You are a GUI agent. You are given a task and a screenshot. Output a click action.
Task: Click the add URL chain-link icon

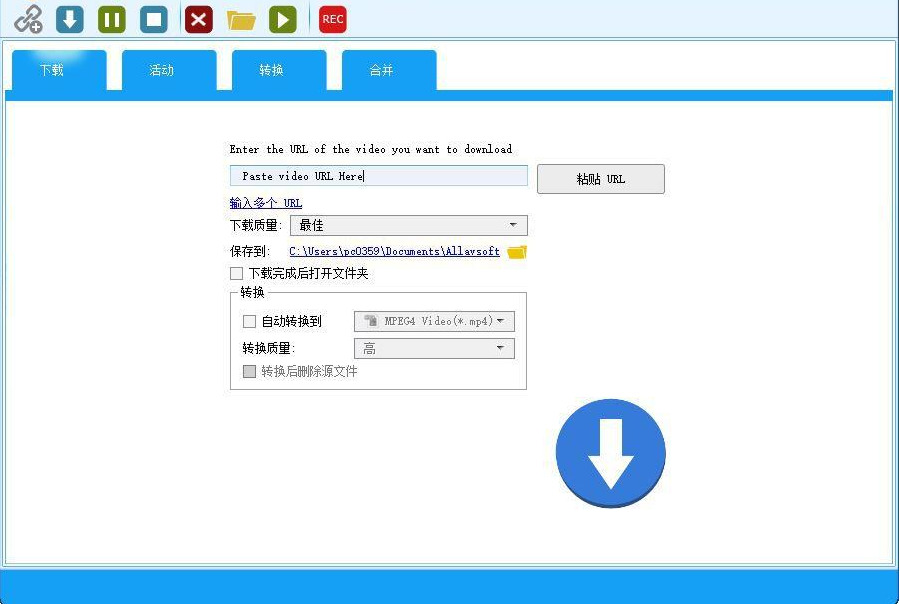(28, 19)
